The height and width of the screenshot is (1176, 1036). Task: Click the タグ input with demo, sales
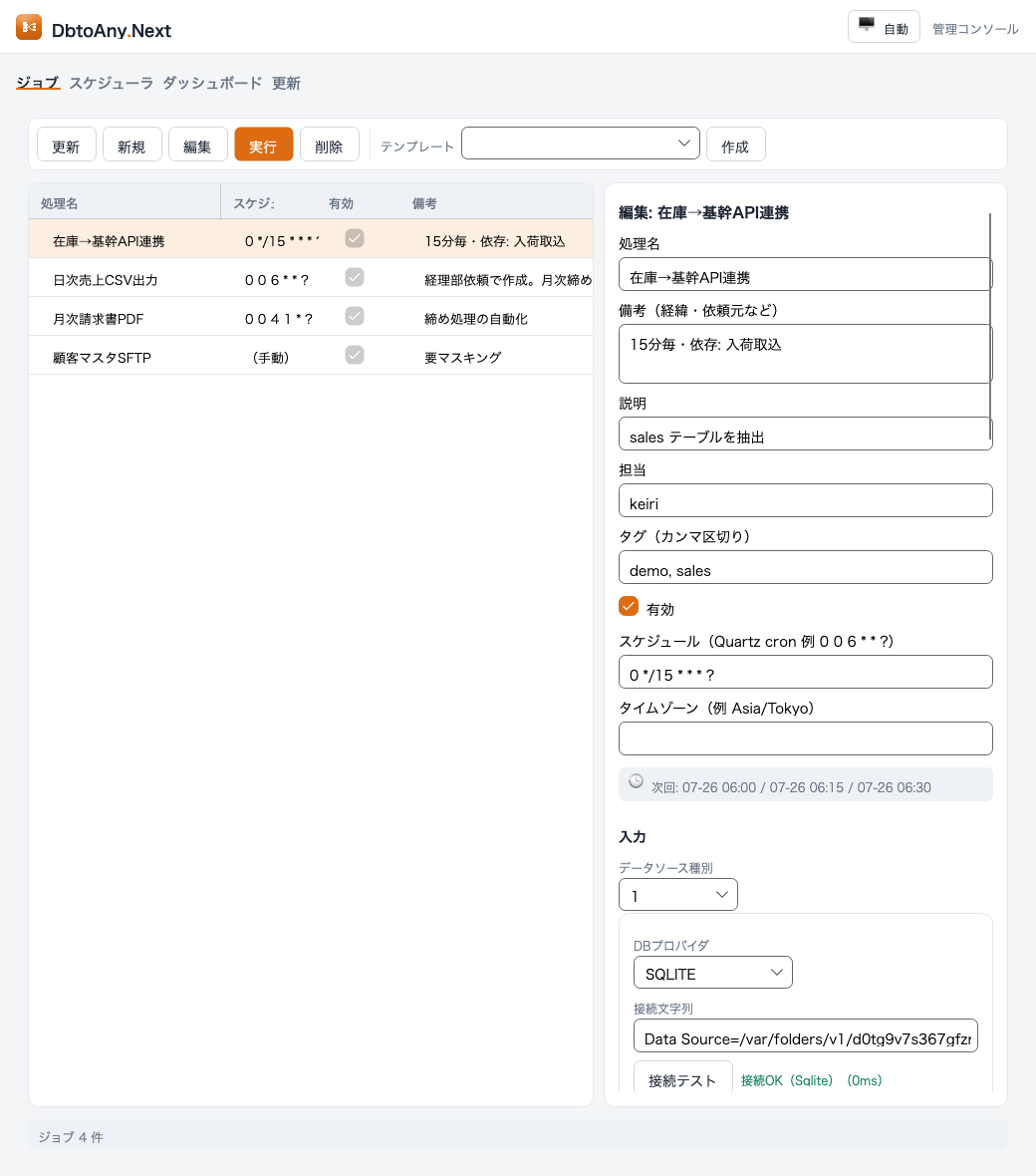pyautogui.click(x=805, y=567)
